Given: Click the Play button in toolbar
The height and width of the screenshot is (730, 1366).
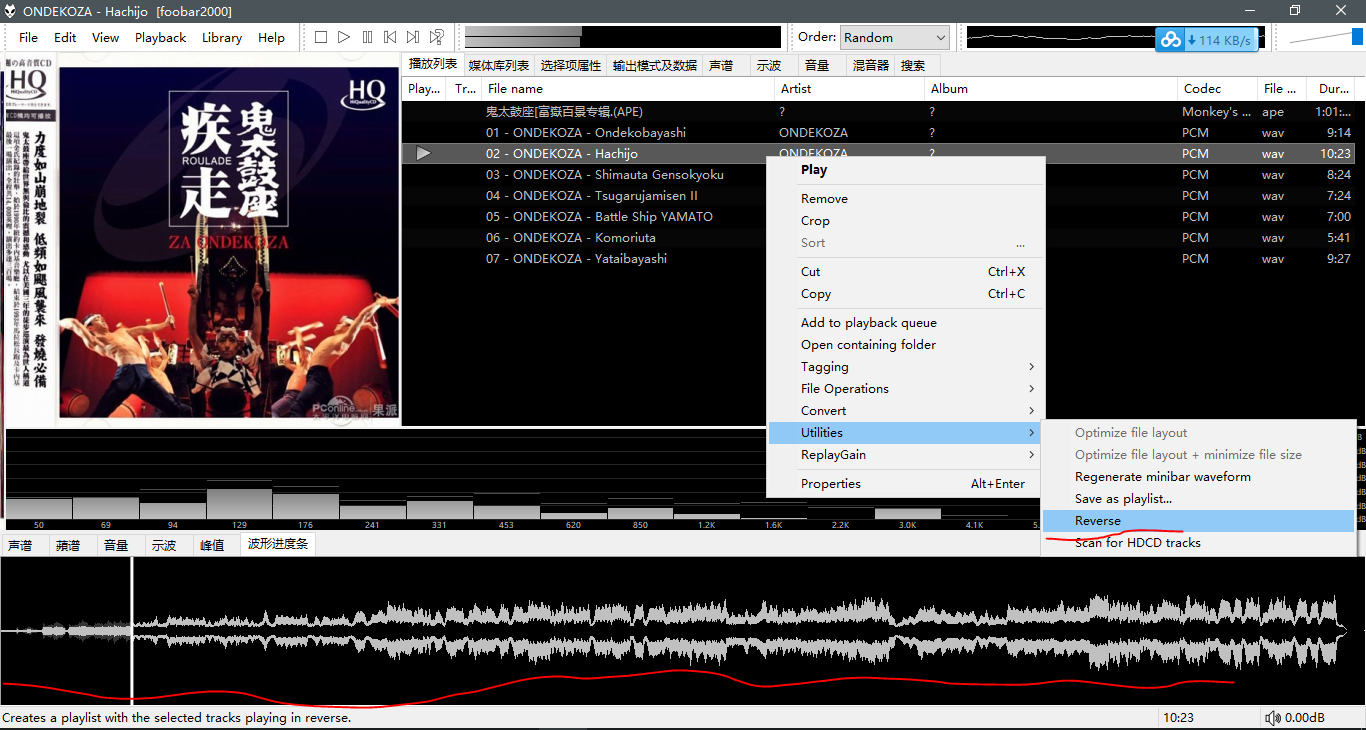Looking at the screenshot, I should [344, 37].
